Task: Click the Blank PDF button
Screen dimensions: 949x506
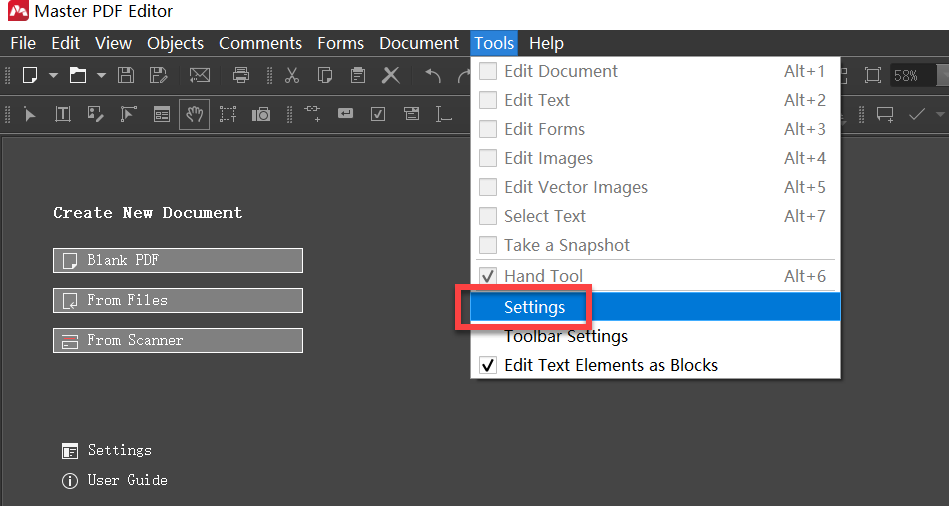Action: click(x=178, y=260)
